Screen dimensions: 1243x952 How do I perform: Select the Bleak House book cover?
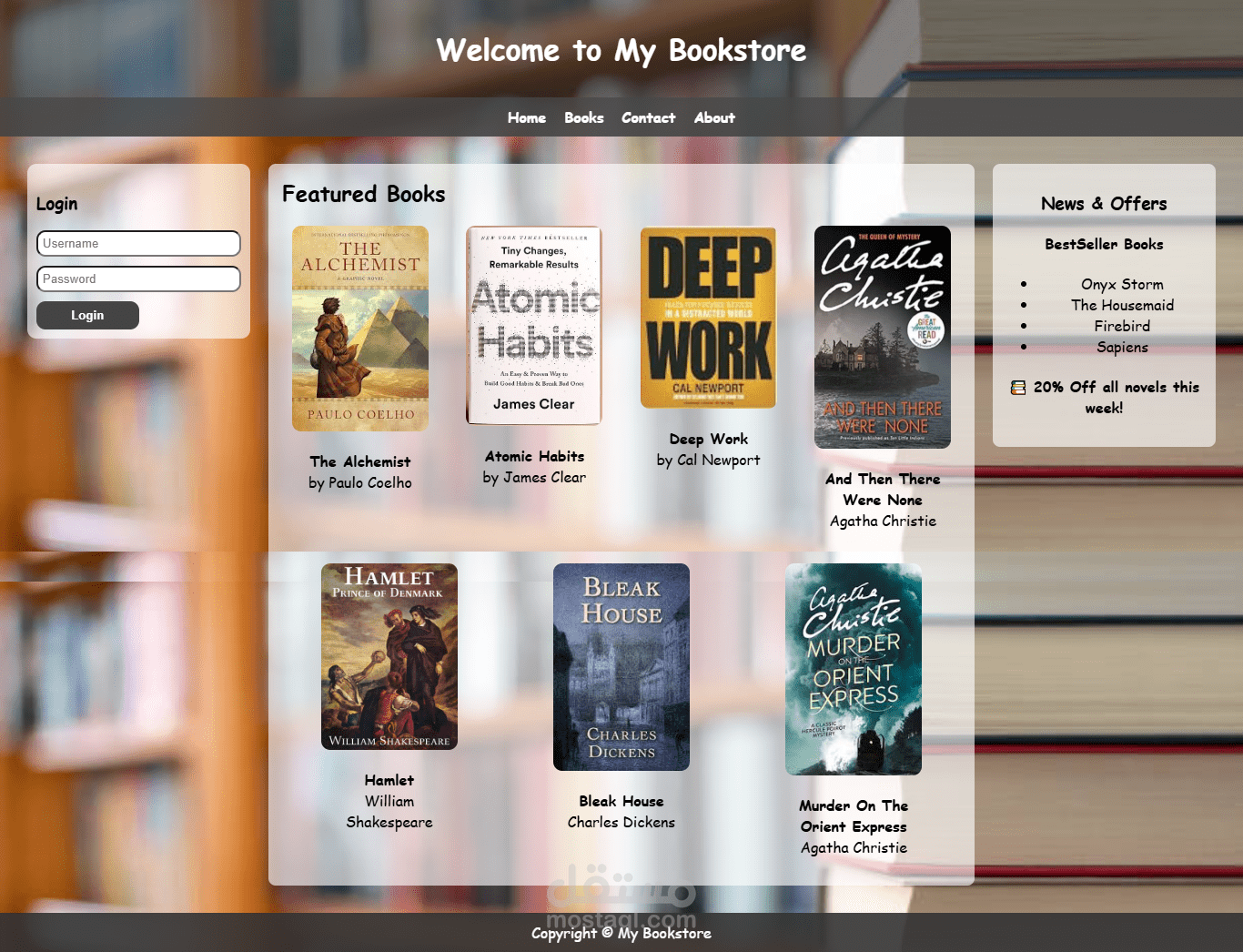[x=621, y=667]
